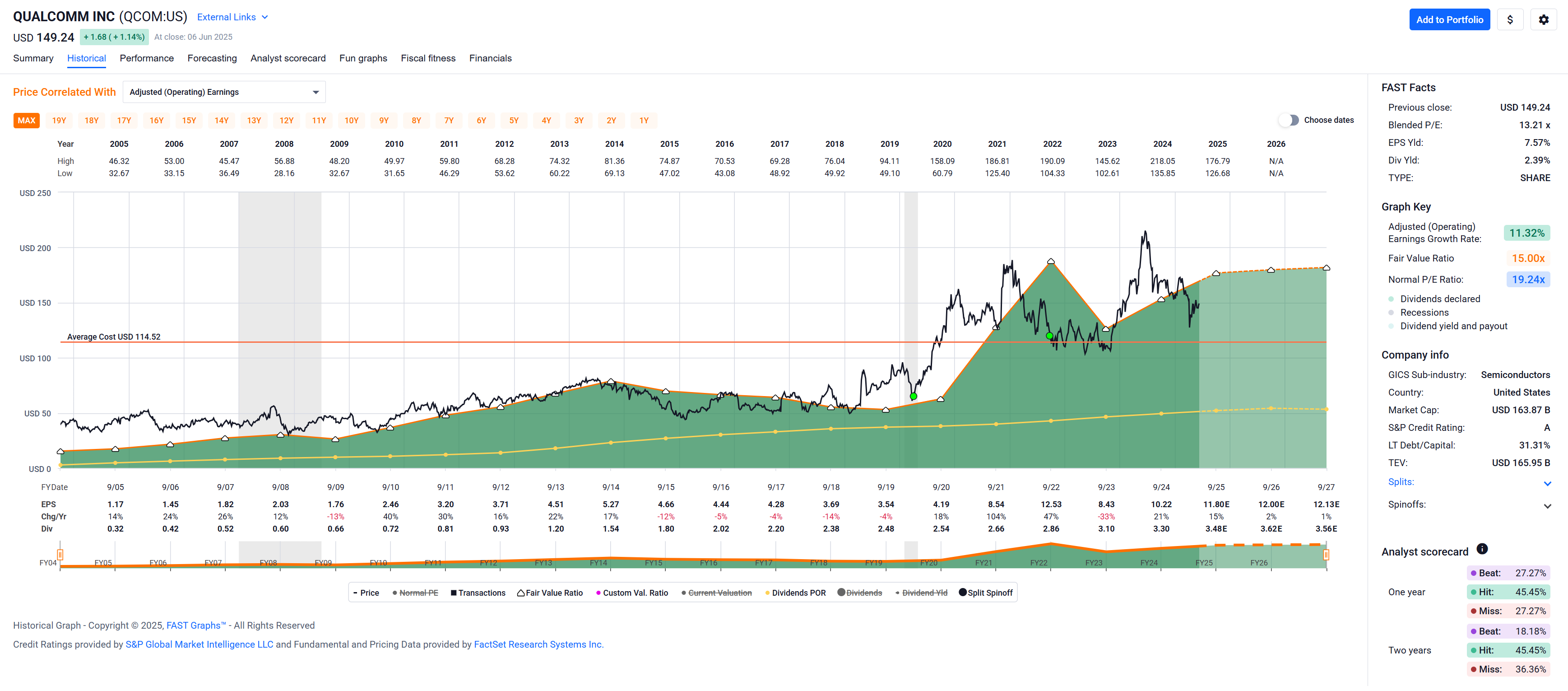Click the 2024 High value 218.05
The height and width of the screenshot is (691, 1568).
(x=1162, y=161)
